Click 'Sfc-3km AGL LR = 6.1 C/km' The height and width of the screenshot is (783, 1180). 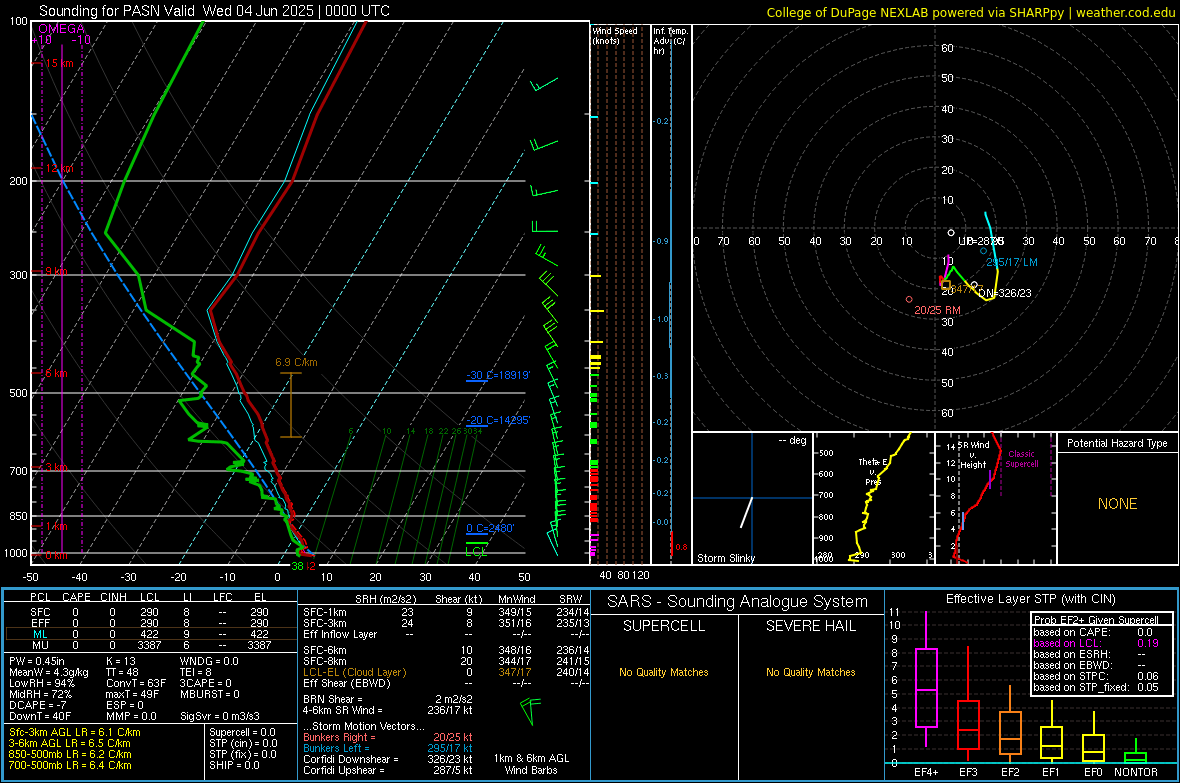[x=75, y=732]
